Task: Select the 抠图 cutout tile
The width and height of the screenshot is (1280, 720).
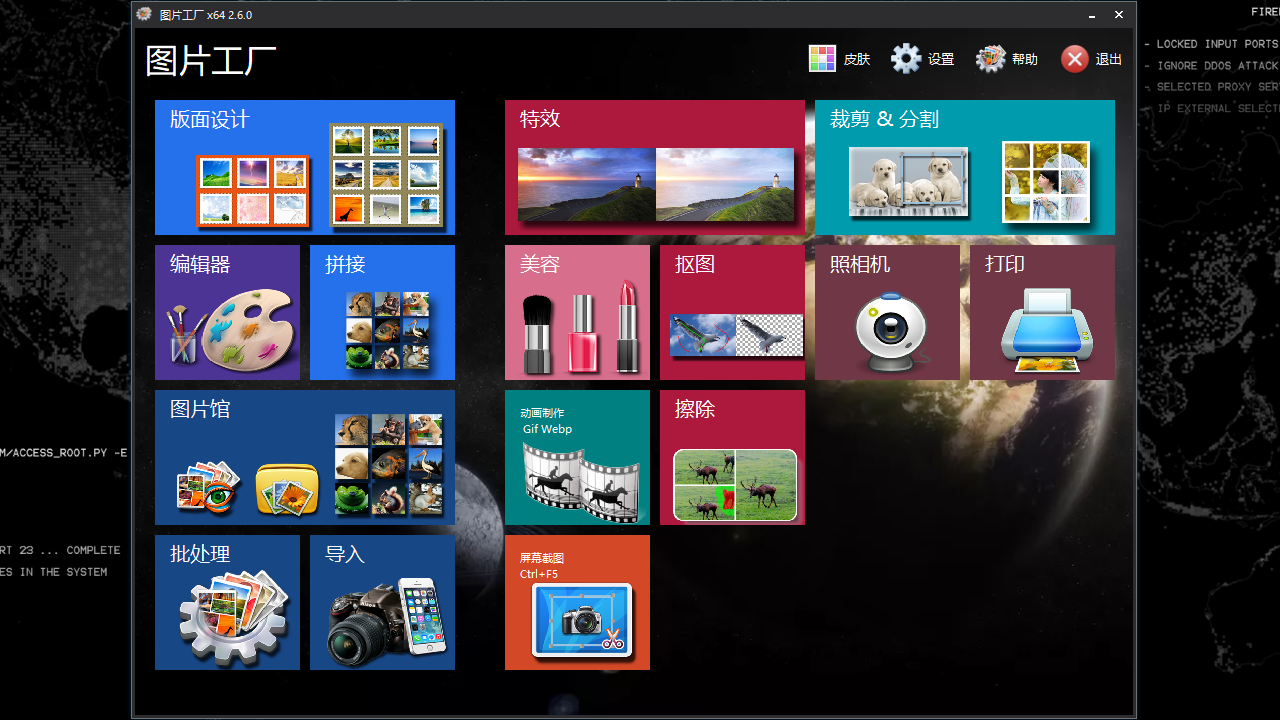Action: pos(732,312)
